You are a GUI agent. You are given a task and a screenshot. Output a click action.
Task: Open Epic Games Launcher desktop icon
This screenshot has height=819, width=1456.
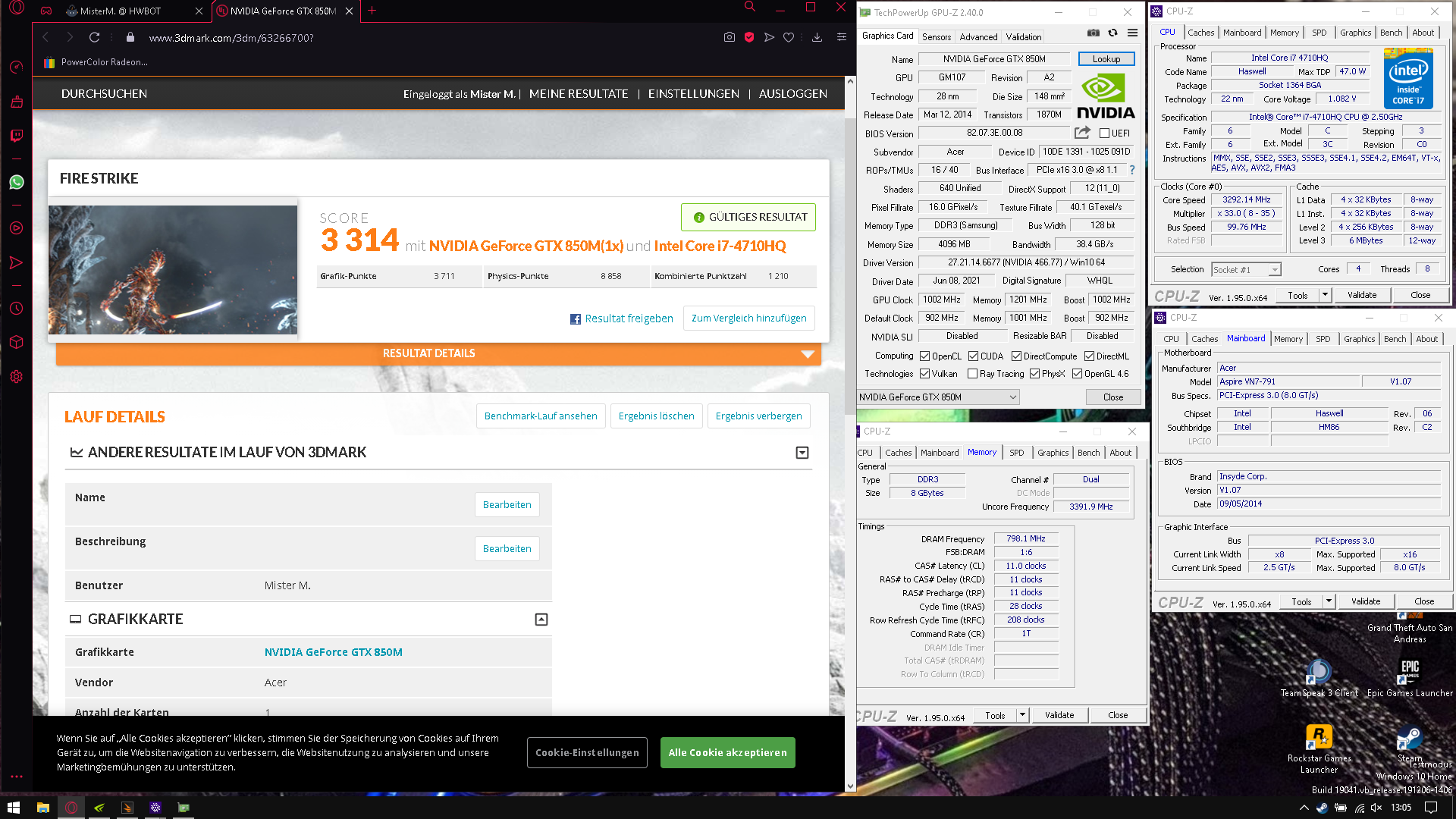pos(1410,678)
